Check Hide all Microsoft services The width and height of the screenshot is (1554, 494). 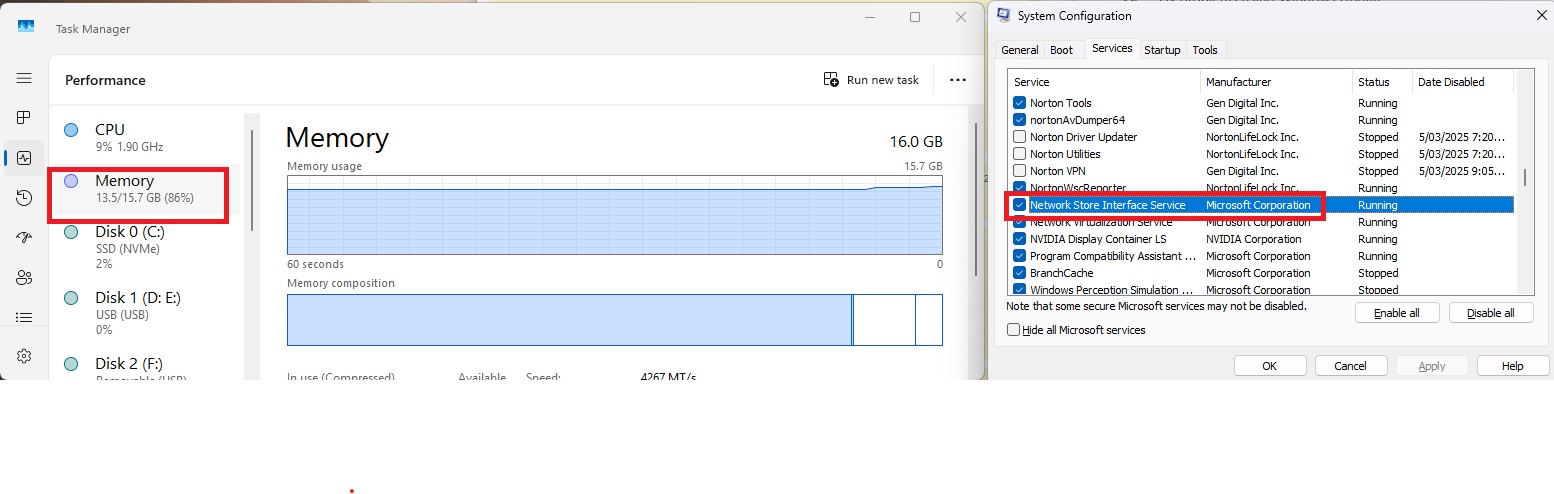tap(1014, 330)
